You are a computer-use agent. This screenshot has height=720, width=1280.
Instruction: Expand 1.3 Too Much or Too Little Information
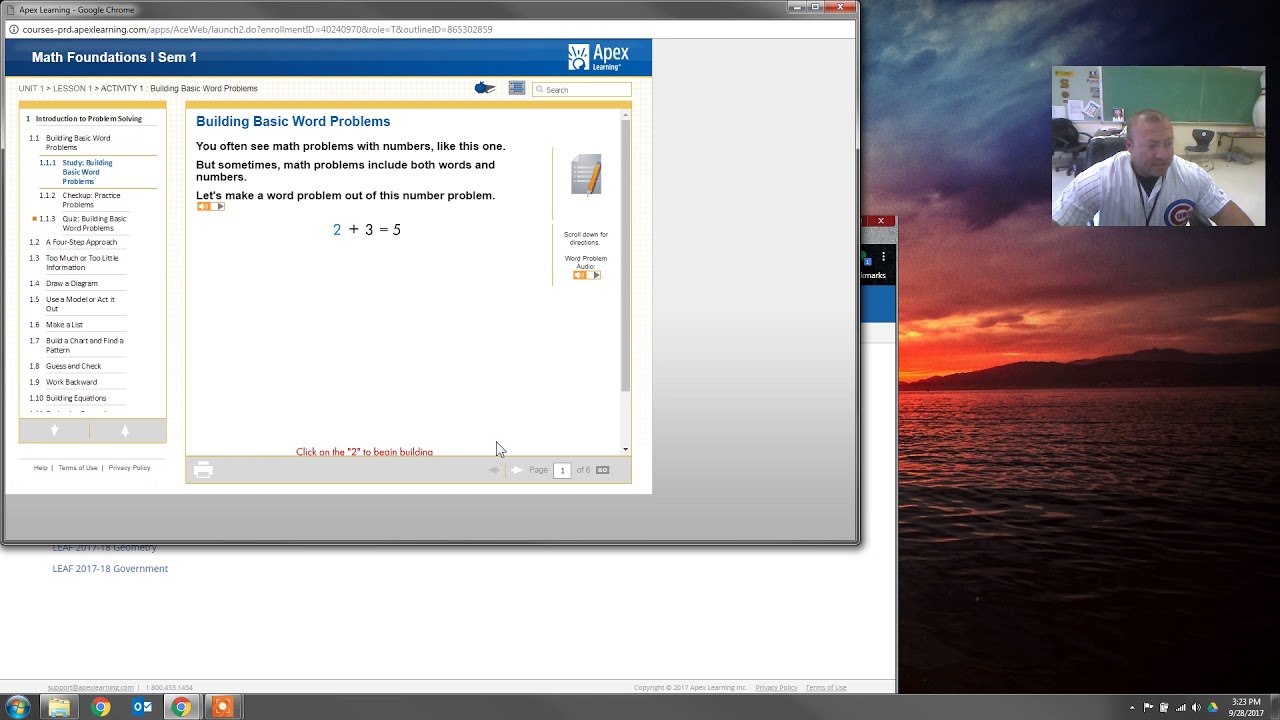pyautogui.click(x=82, y=263)
